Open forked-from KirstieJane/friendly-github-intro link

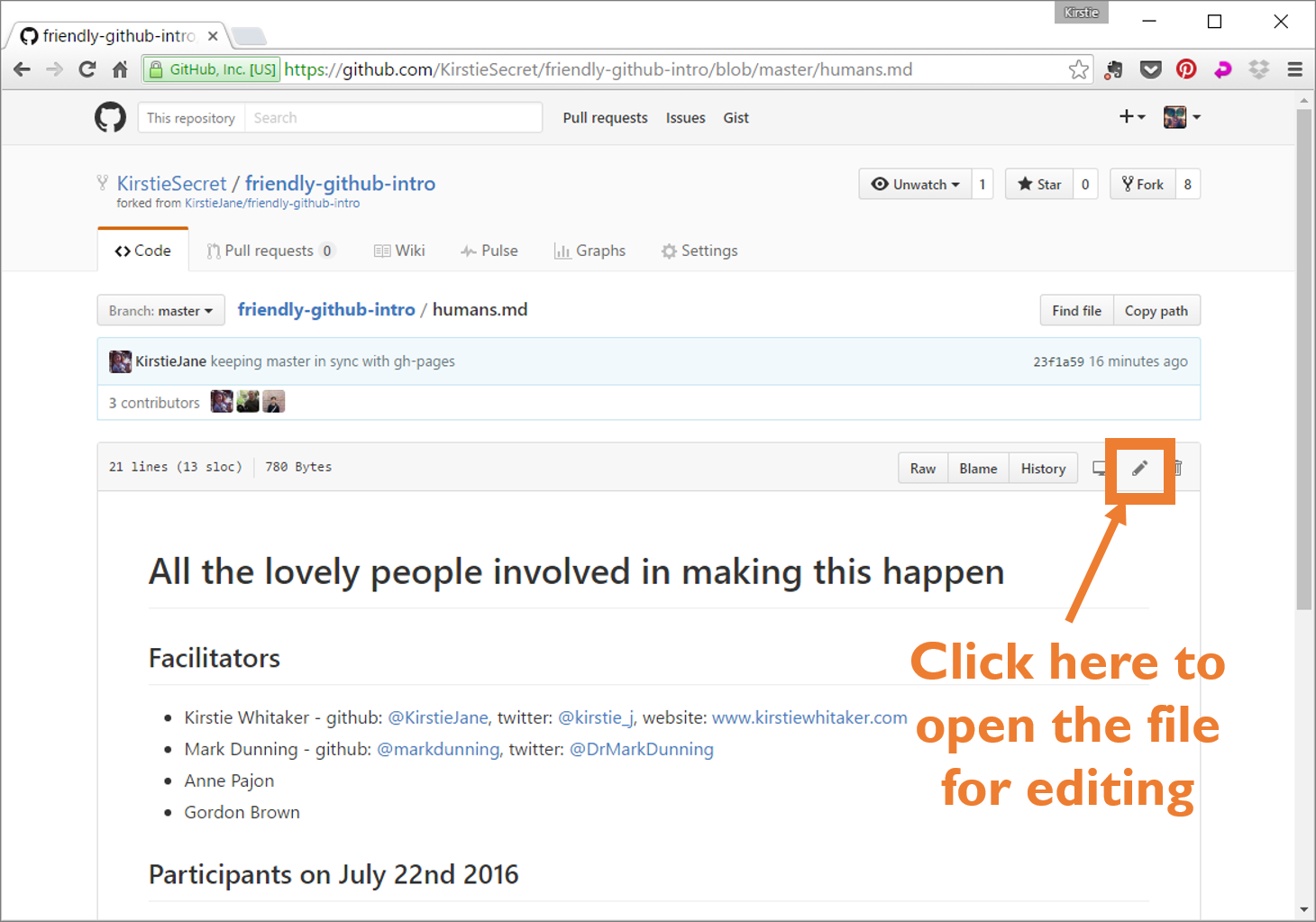pos(272,204)
